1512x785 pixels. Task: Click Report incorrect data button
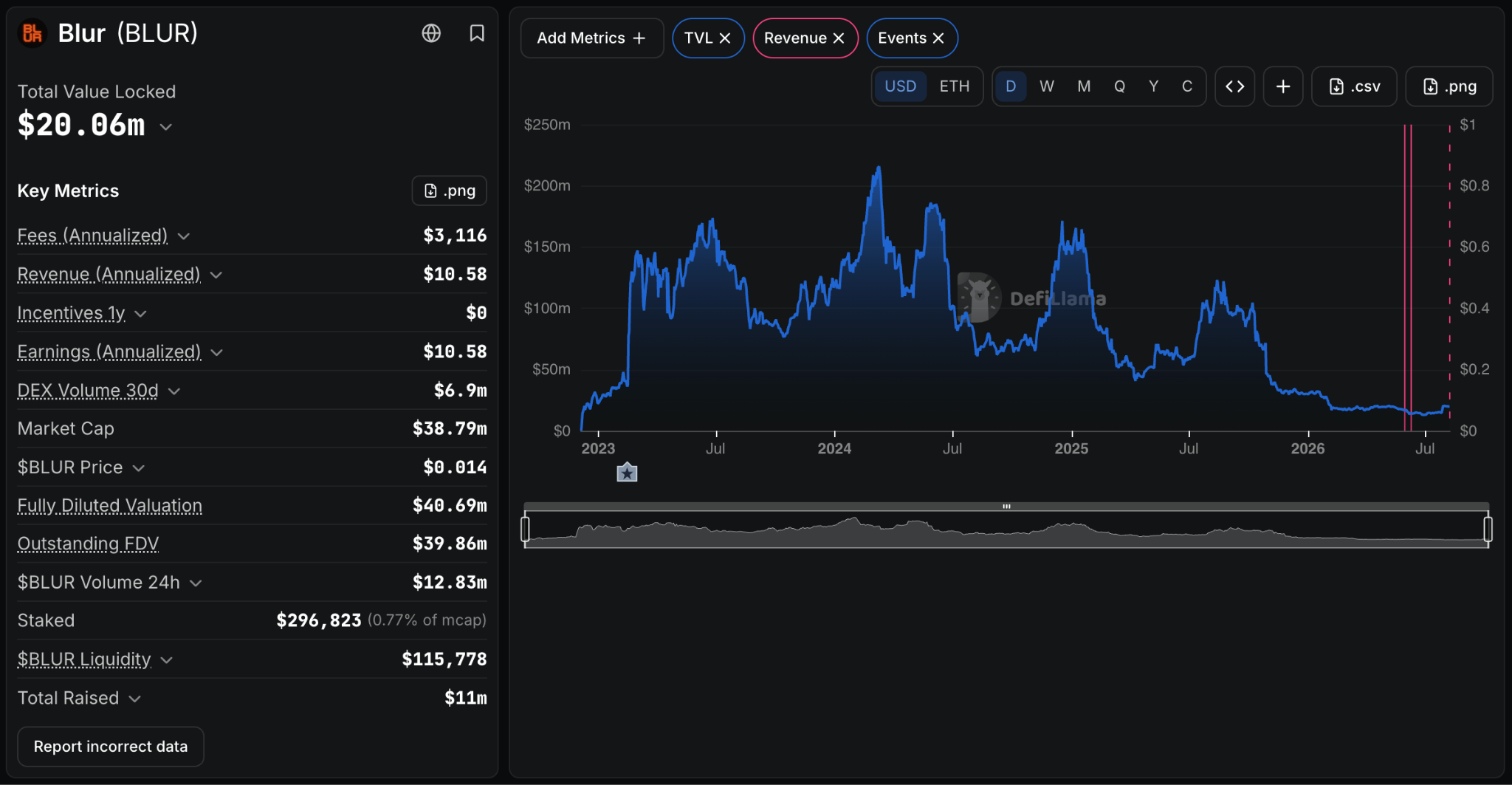[x=111, y=747]
